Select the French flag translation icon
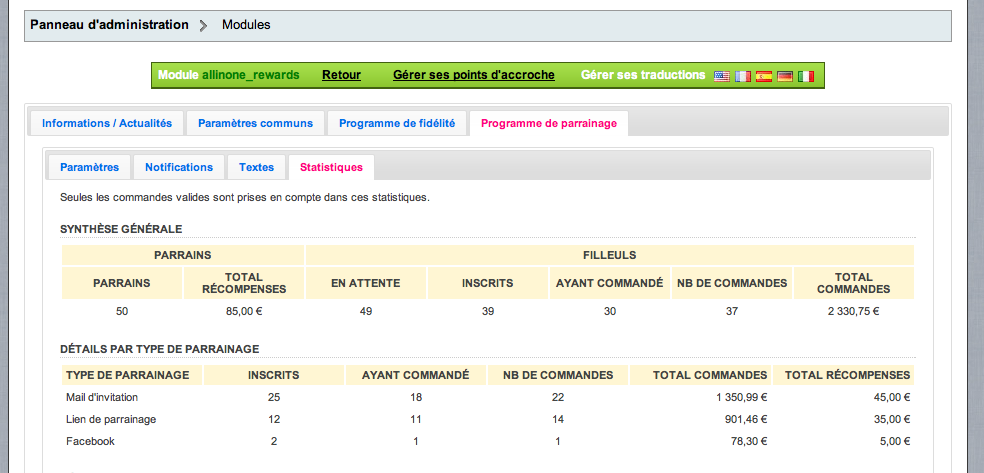The width and height of the screenshot is (984, 473). 742,76
